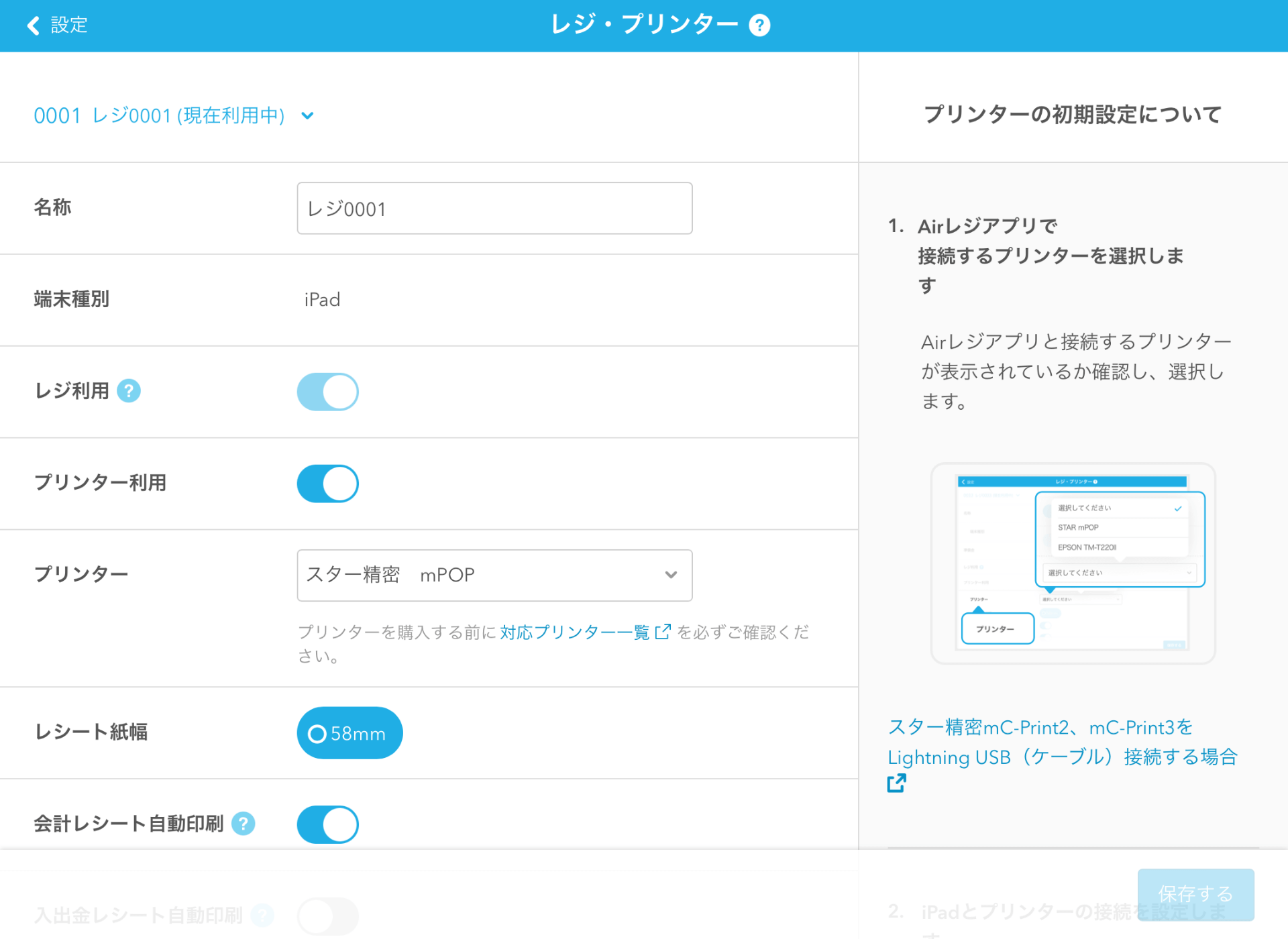
Task: Click the help icon next to レジ利用
Action: 129,390
